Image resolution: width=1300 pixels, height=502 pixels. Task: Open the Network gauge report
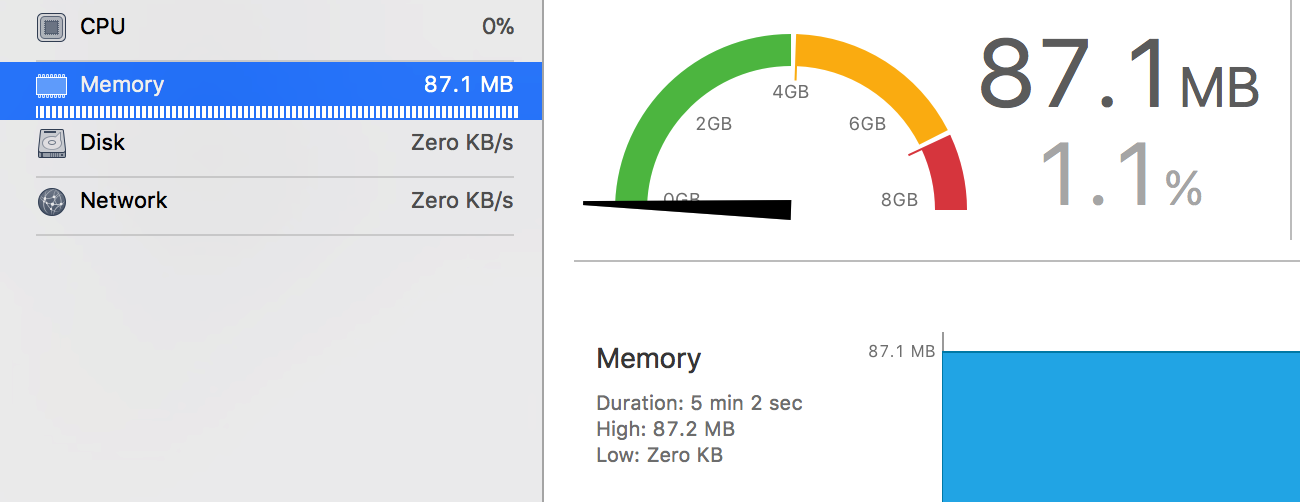pos(275,201)
